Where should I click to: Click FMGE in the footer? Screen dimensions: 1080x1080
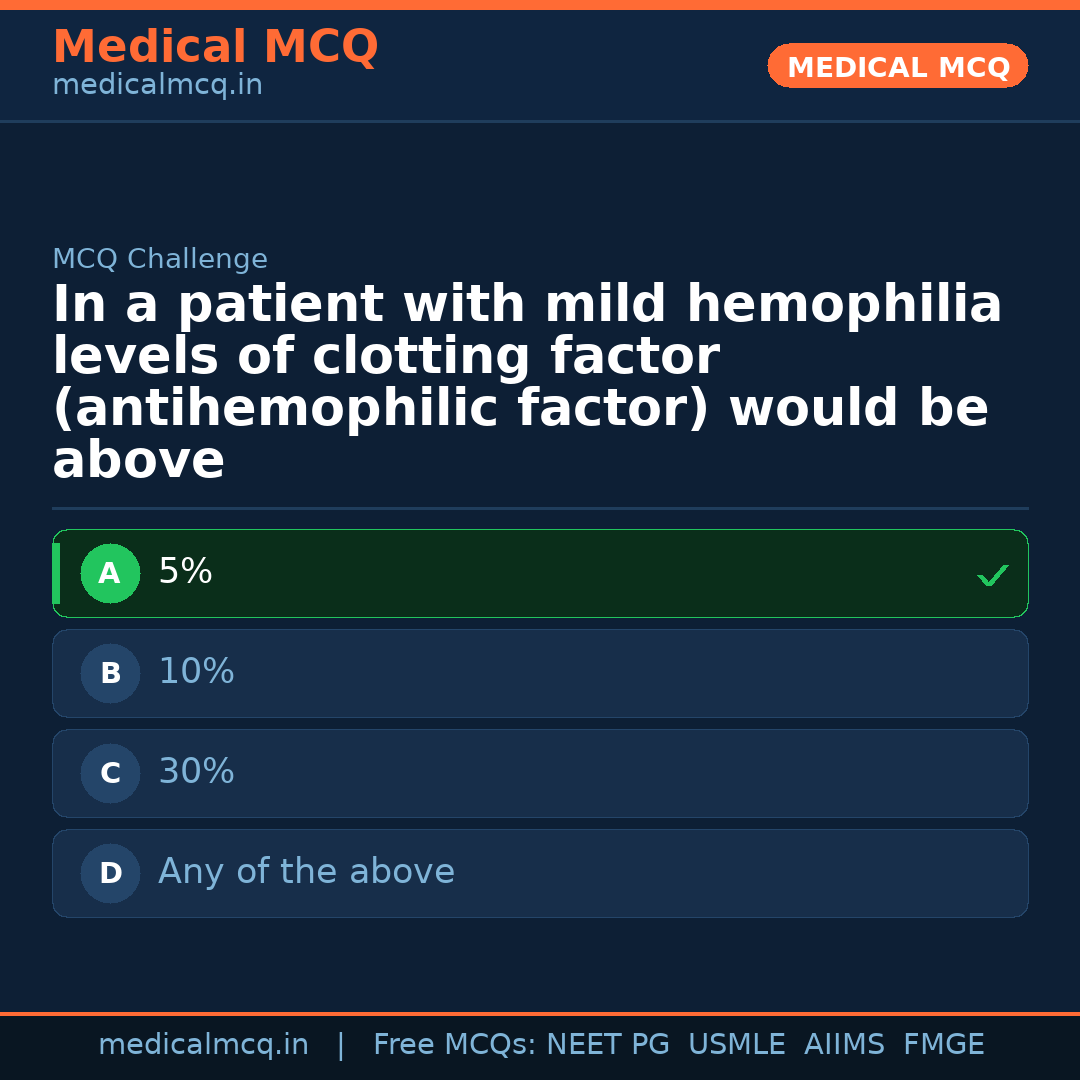pos(944,1045)
